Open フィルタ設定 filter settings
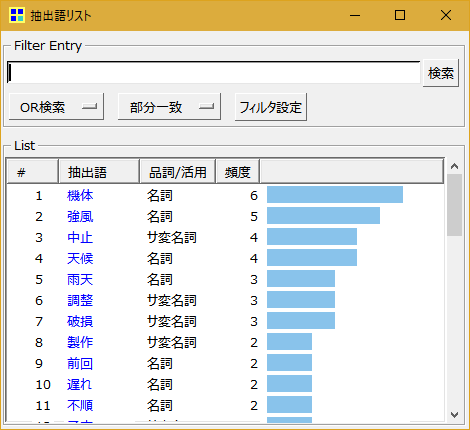Viewport: 470px width, 430px height. tap(271, 107)
